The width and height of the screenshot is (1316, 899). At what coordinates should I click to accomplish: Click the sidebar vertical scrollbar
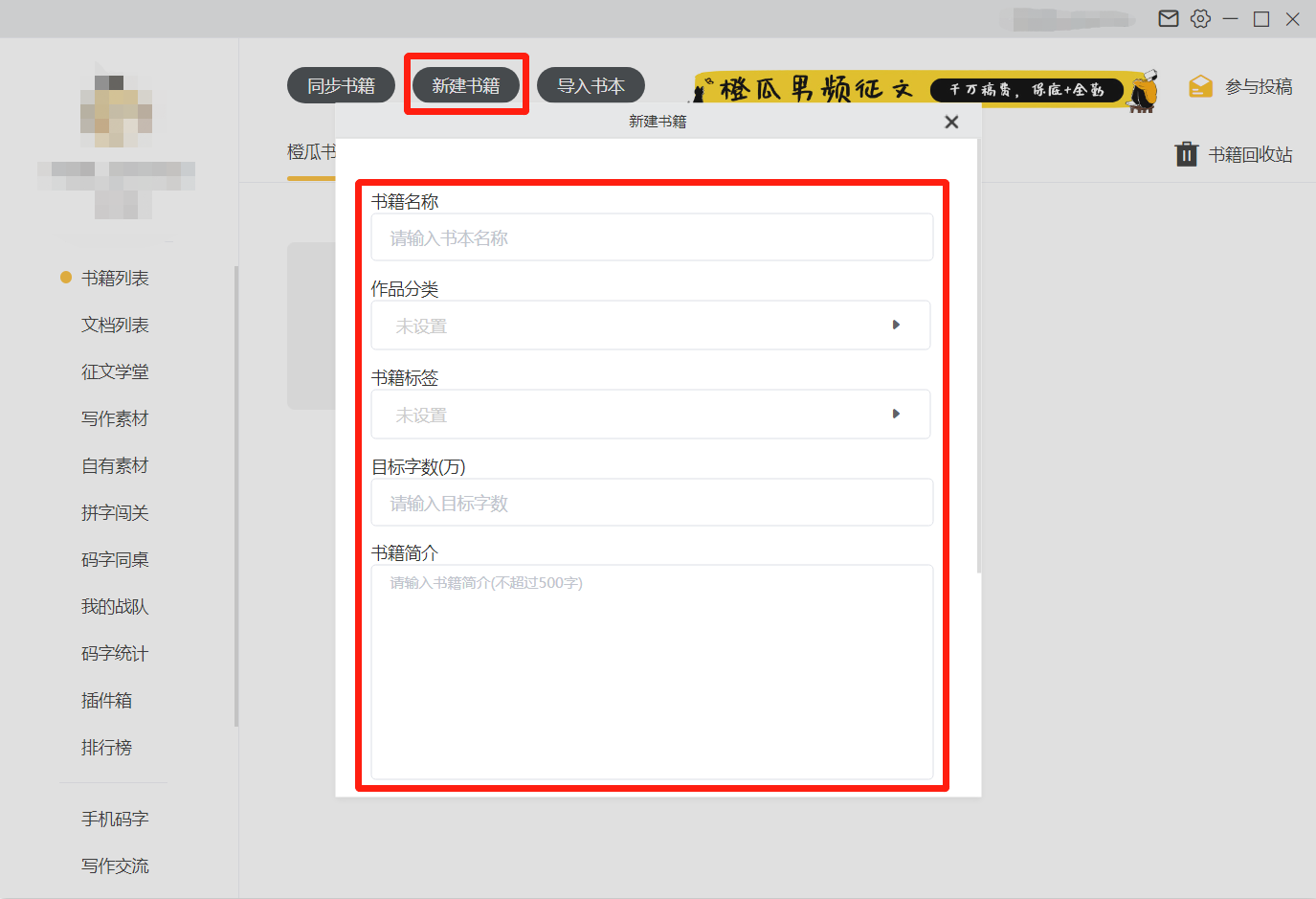tap(236, 496)
